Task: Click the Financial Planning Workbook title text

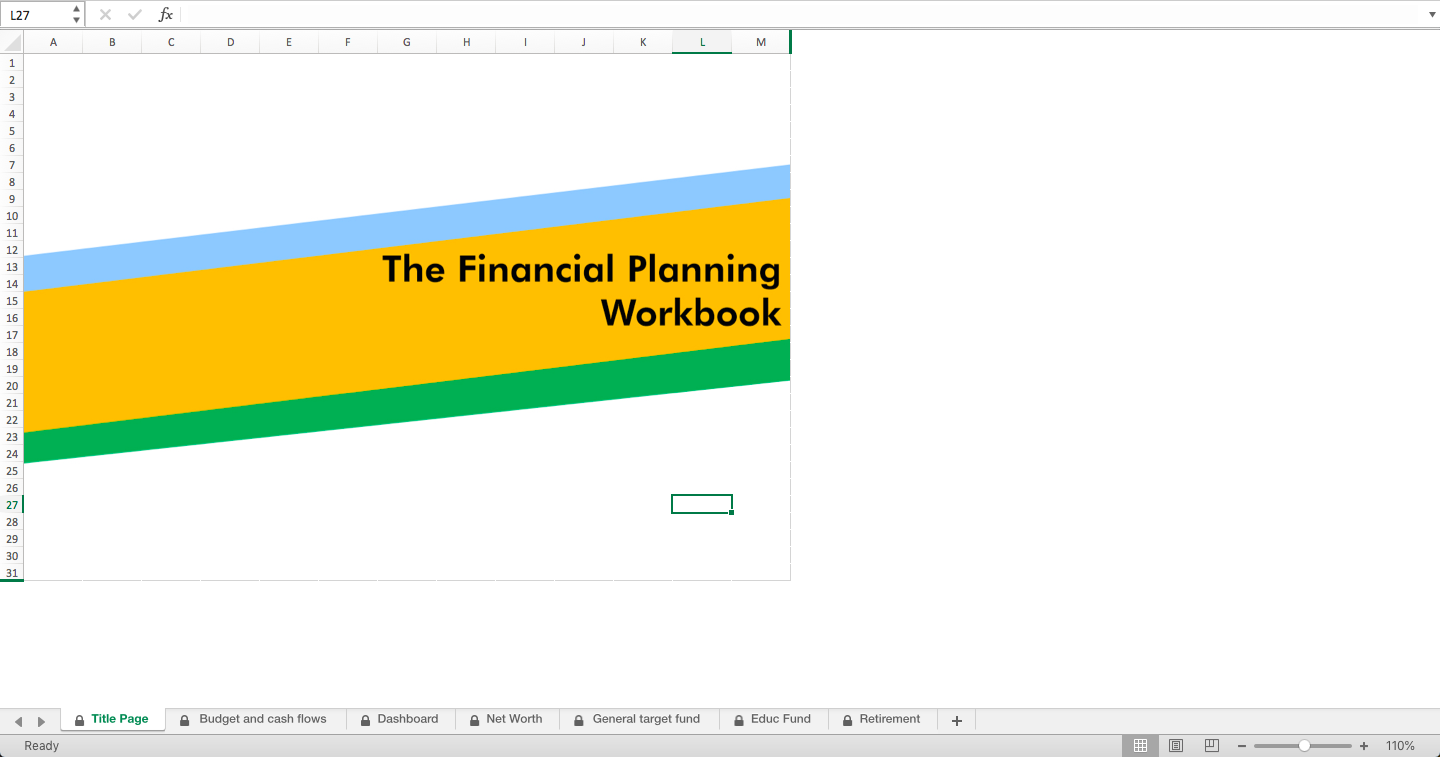Action: pyautogui.click(x=582, y=291)
